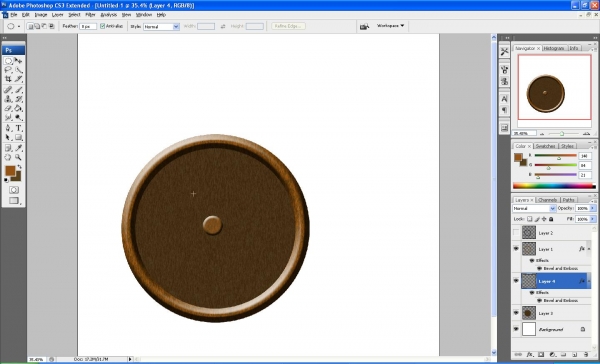
Task: Toggle Quick Mask mode
Action: 14,190
